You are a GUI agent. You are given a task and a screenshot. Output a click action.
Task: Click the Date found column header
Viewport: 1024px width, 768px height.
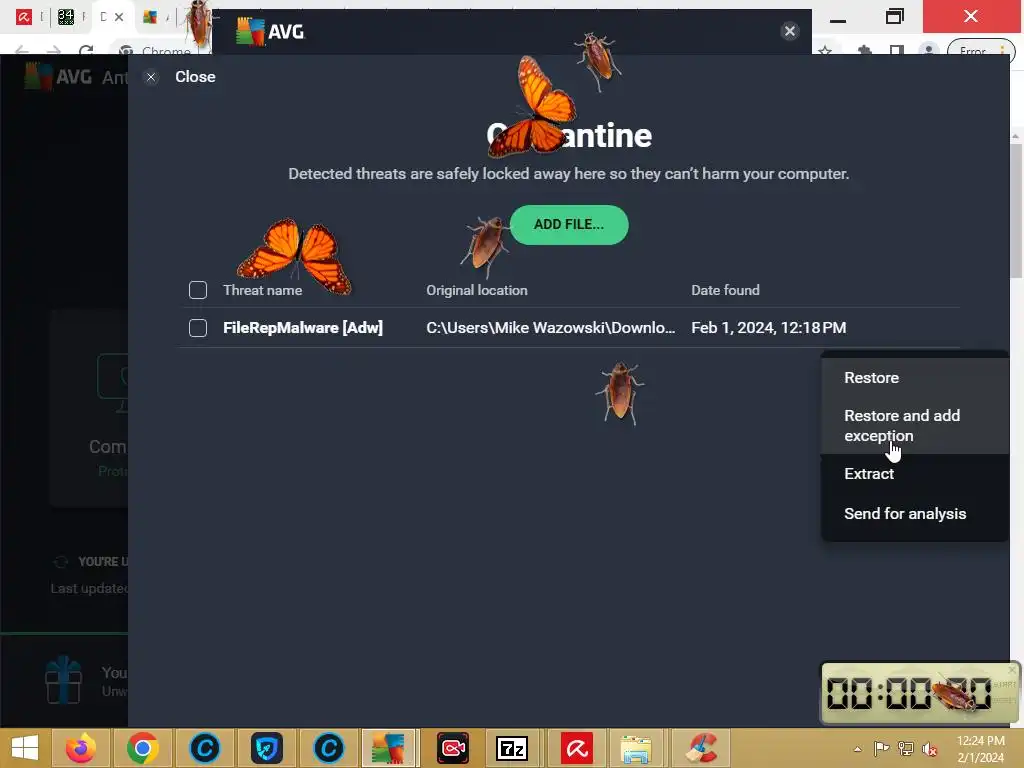pyautogui.click(x=725, y=290)
